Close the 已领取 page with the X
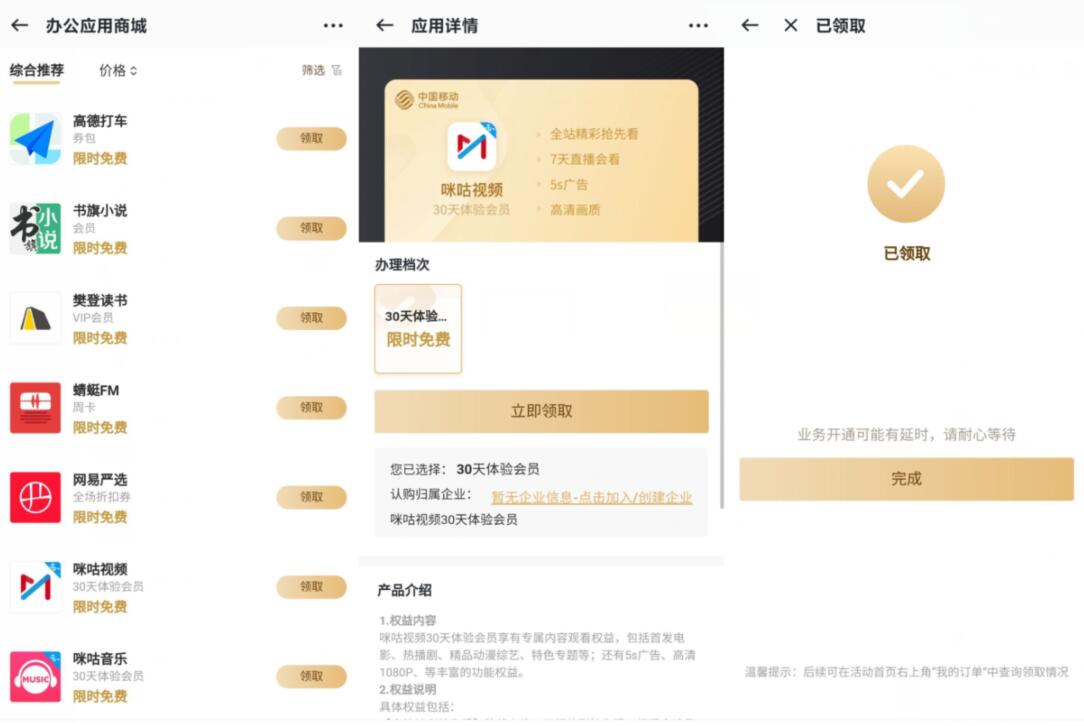Image resolution: width=1084 pixels, height=726 pixels. pos(791,26)
